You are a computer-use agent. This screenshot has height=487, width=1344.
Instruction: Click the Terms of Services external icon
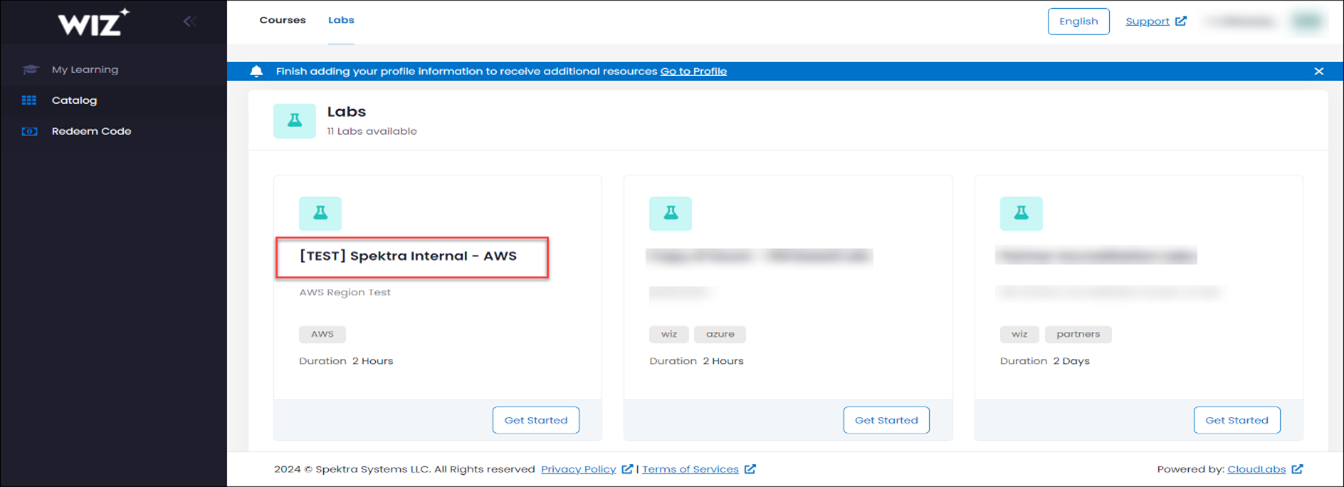click(x=750, y=469)
